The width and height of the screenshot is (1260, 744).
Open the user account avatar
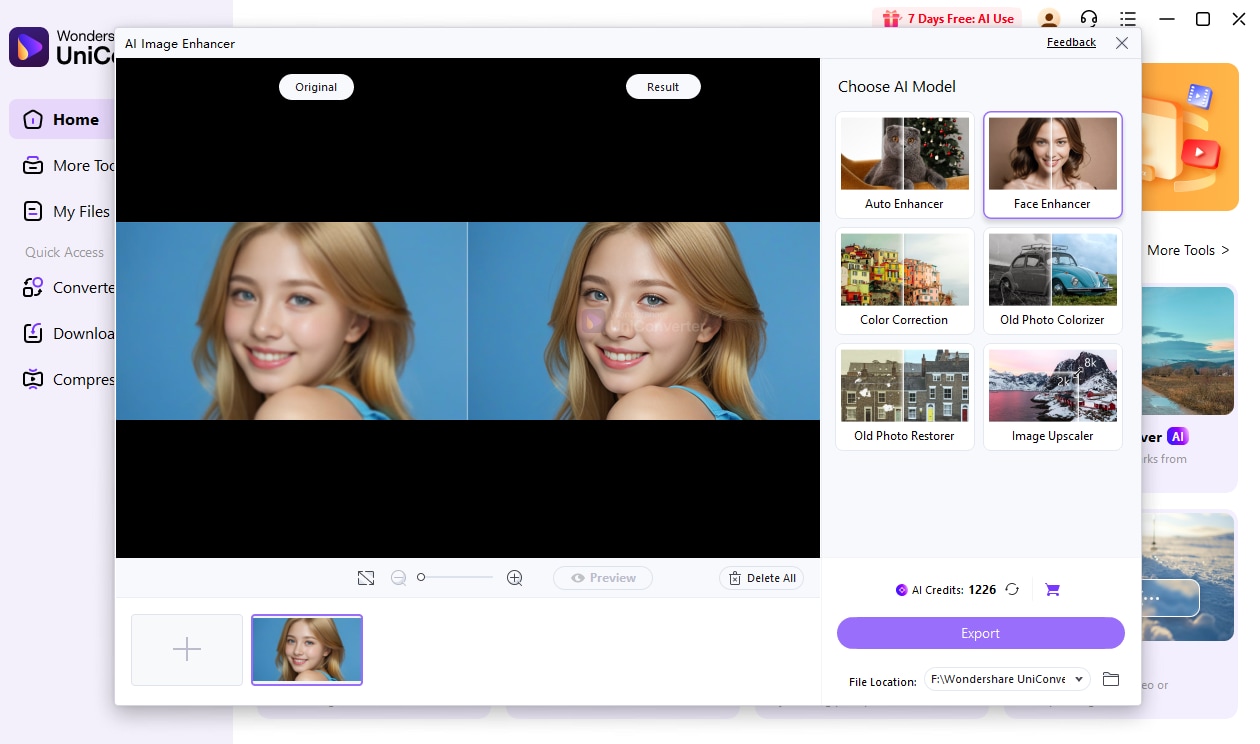point(1049,19)
